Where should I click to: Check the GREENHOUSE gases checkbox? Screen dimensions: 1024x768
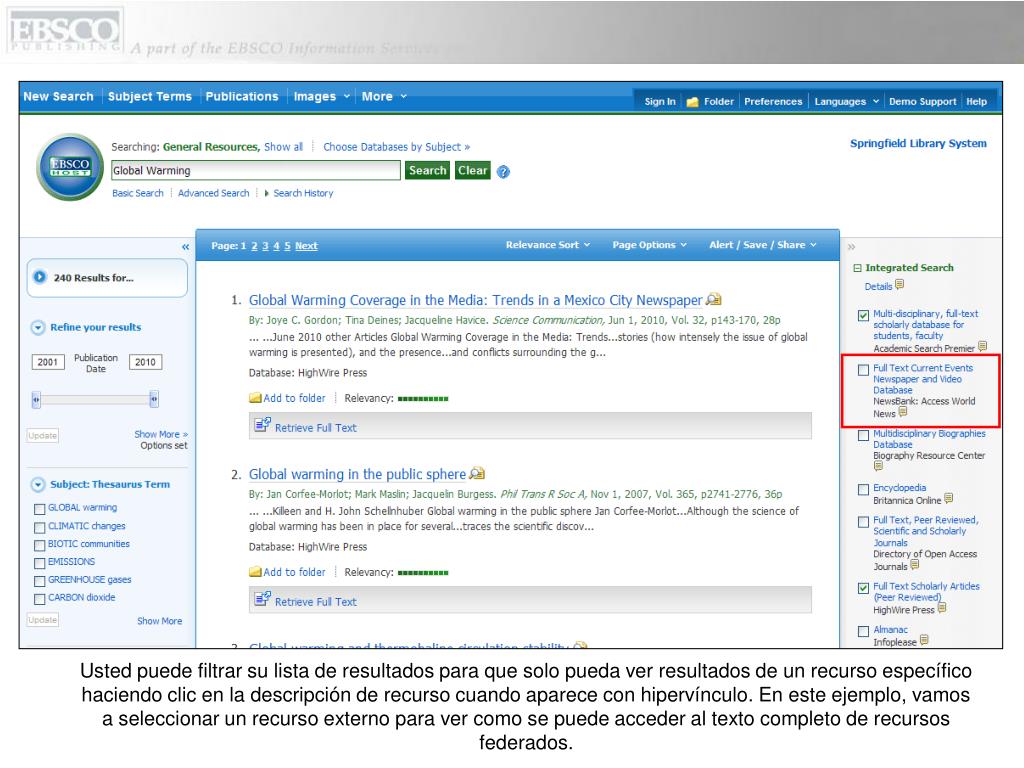tap(39, 581)
